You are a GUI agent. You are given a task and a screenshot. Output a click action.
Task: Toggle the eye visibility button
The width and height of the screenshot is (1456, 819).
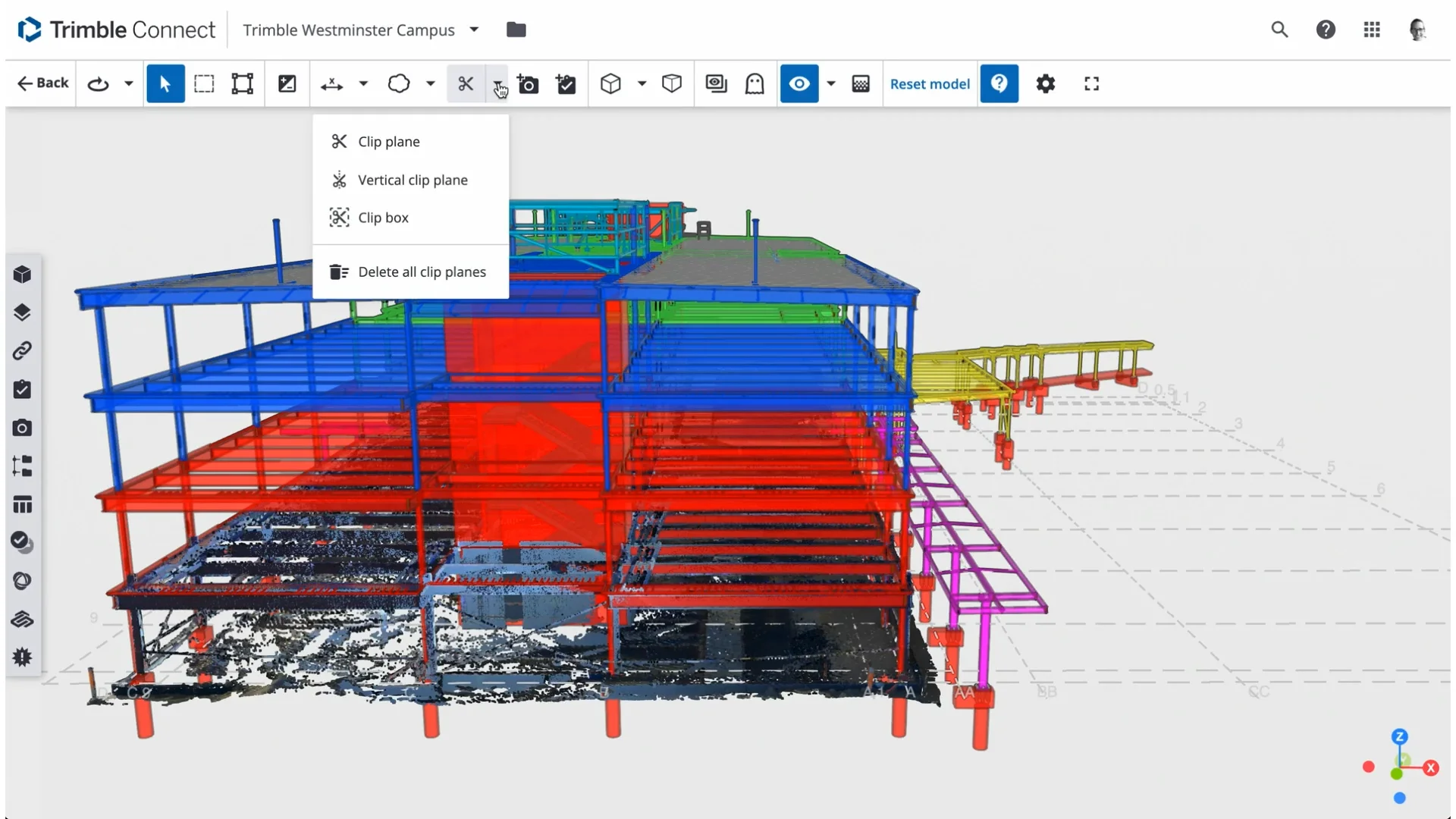[x=799, y=83]
